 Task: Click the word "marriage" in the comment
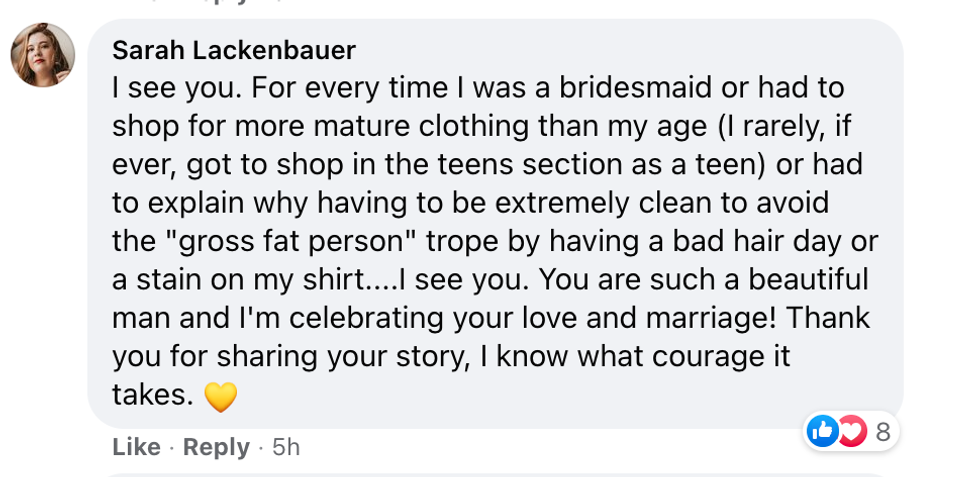coord(714,318)
